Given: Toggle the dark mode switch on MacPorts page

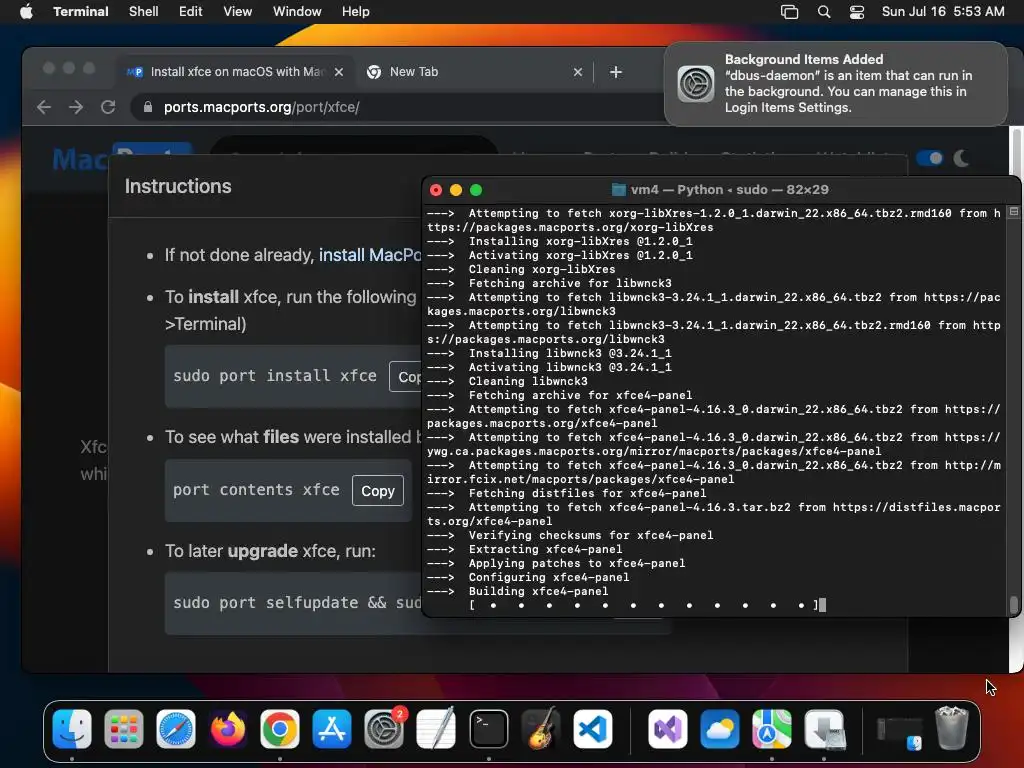Looking at the screenshot, I should (x=930, y=158).
